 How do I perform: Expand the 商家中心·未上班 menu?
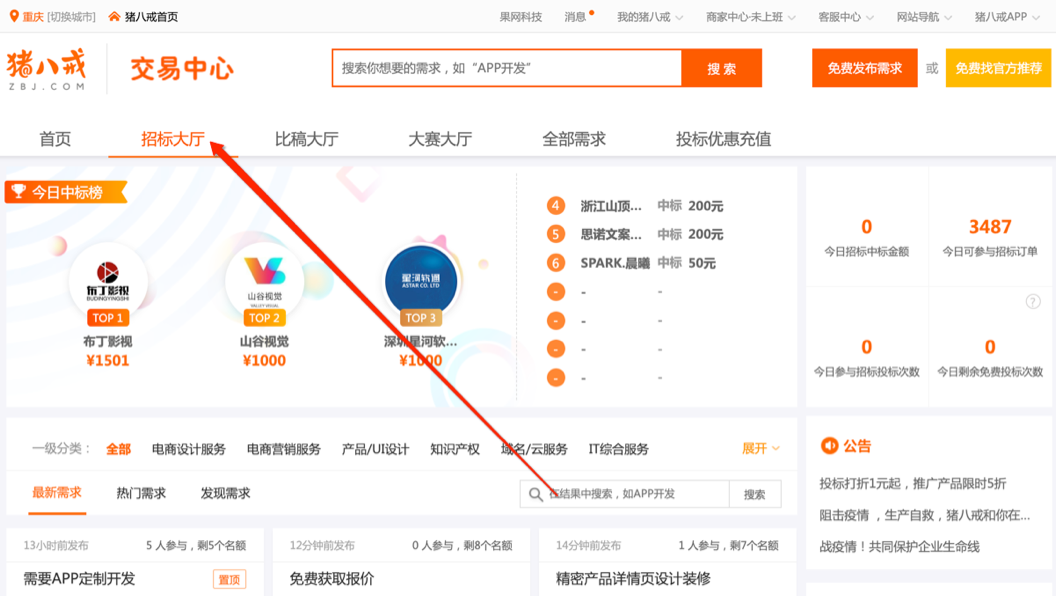[750, 17]
